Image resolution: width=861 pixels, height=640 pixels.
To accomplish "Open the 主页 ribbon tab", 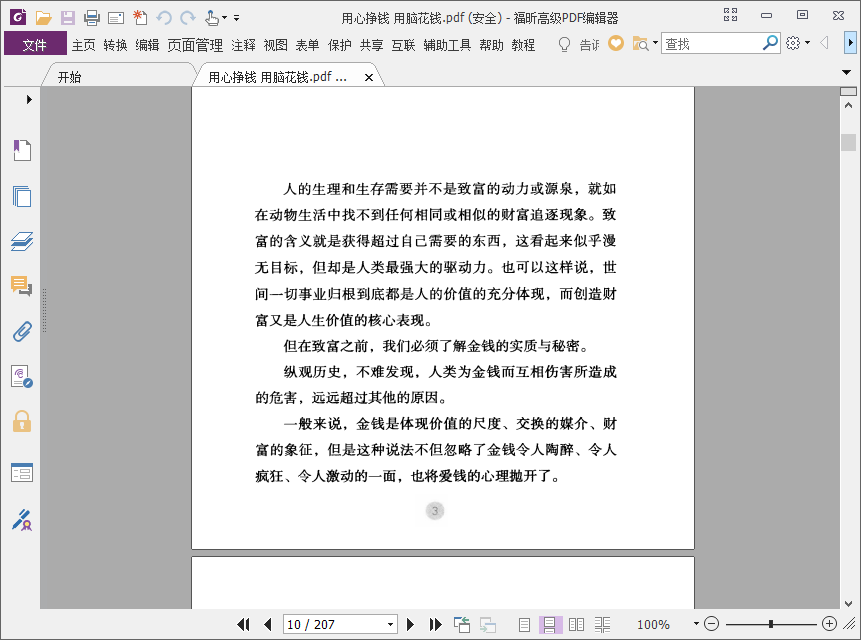I will (83, 45).
